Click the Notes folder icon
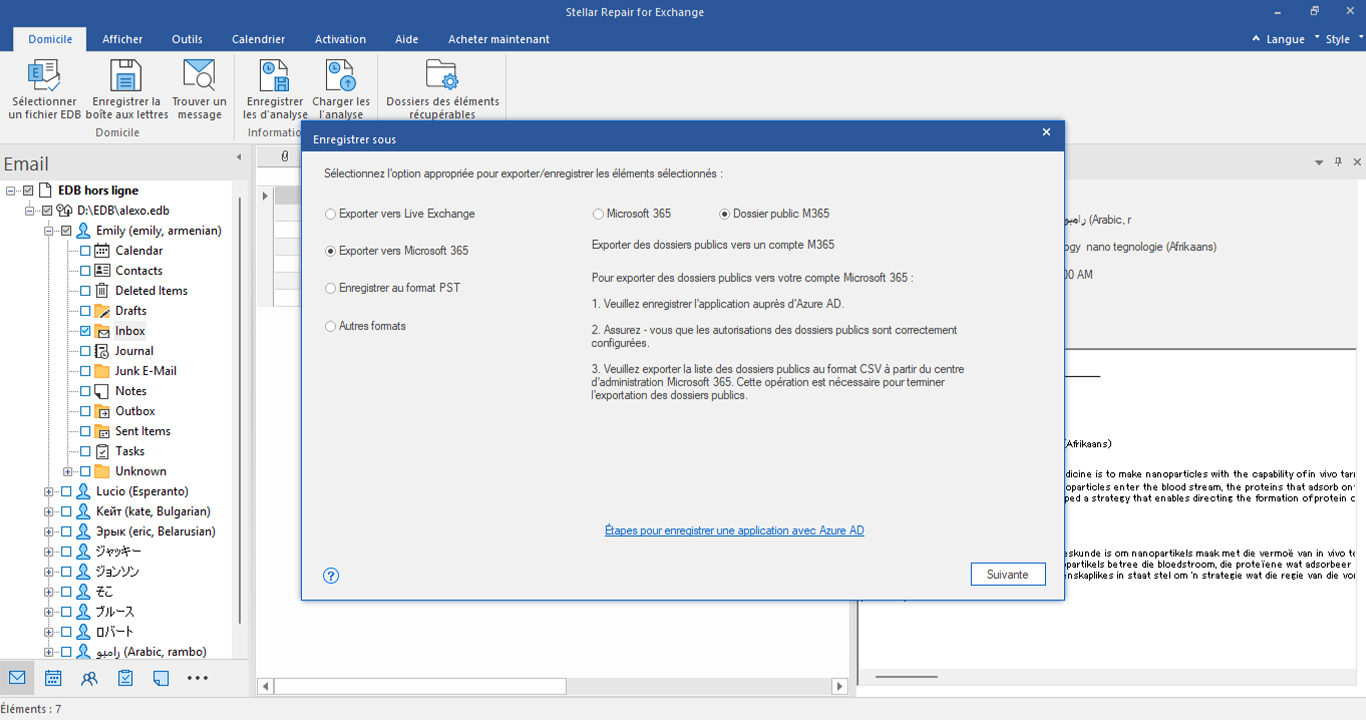 click(102, 390)
